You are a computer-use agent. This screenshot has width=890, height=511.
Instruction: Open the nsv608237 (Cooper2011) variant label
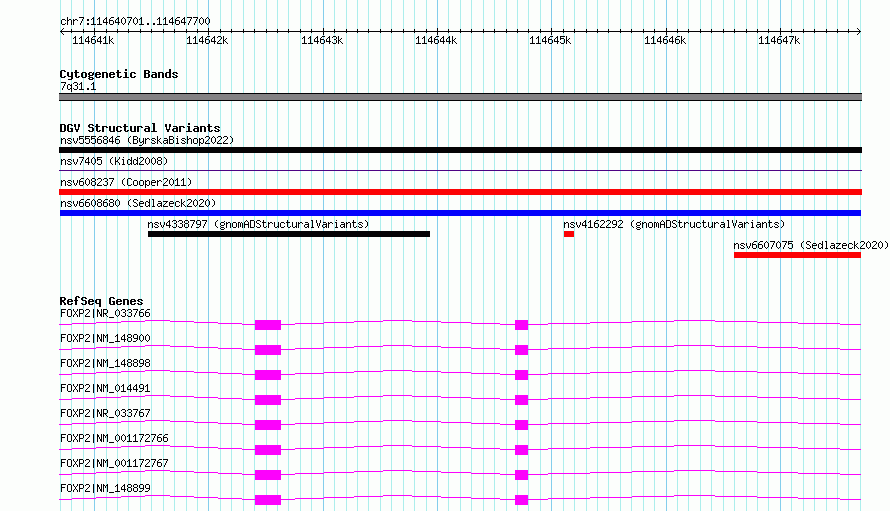coord(126,182)
